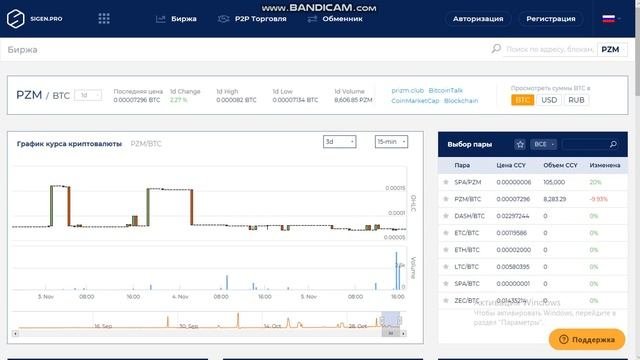Toggle favorites star filter in Выбор пары
The image size is (640, 360).
click(520, 144)
